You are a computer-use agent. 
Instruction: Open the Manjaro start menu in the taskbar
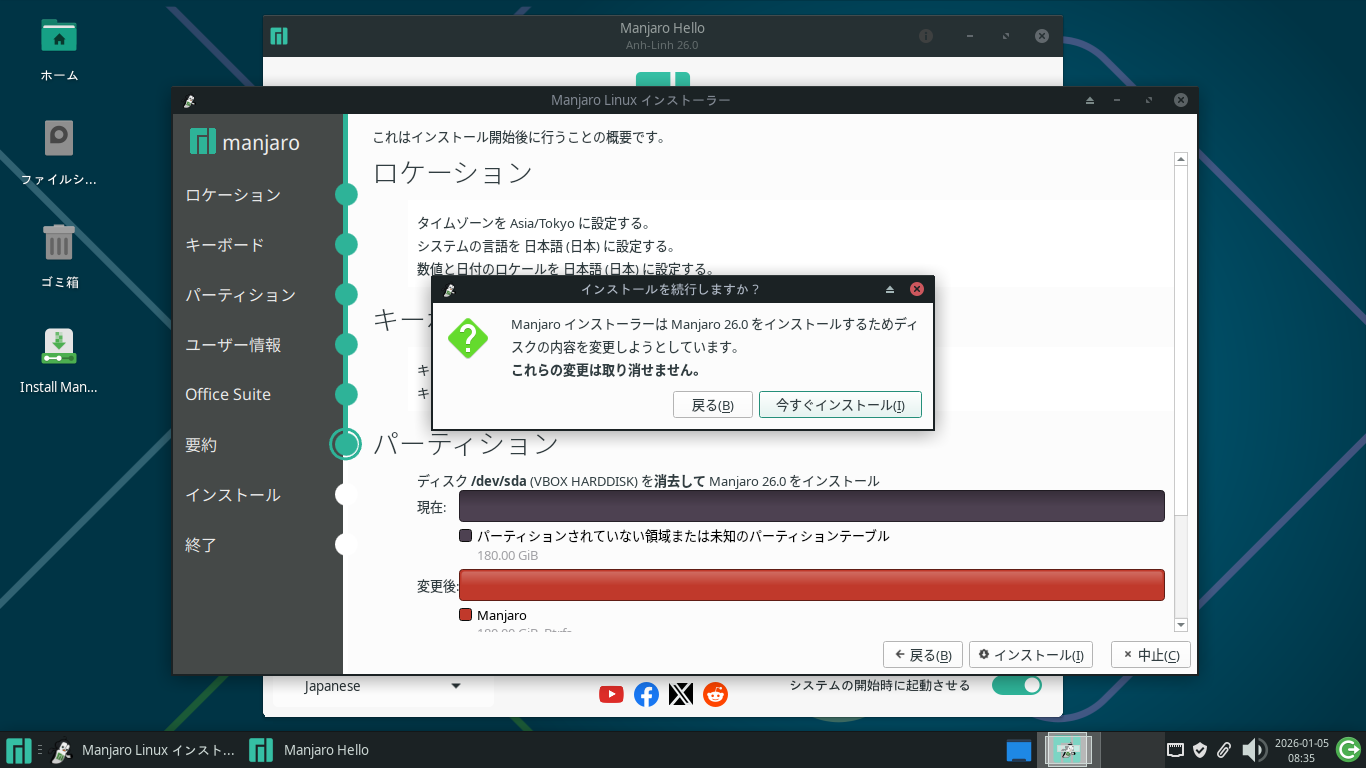tap(19, 750)
